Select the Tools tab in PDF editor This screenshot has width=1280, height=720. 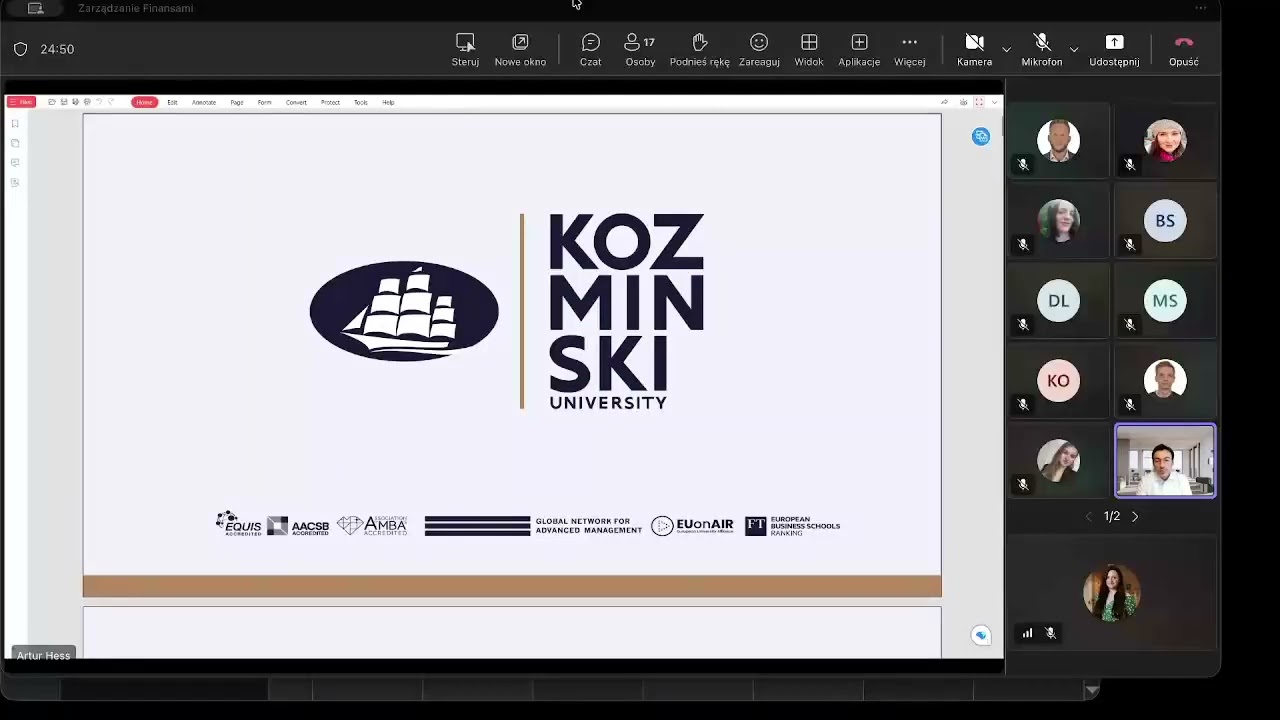361,102
